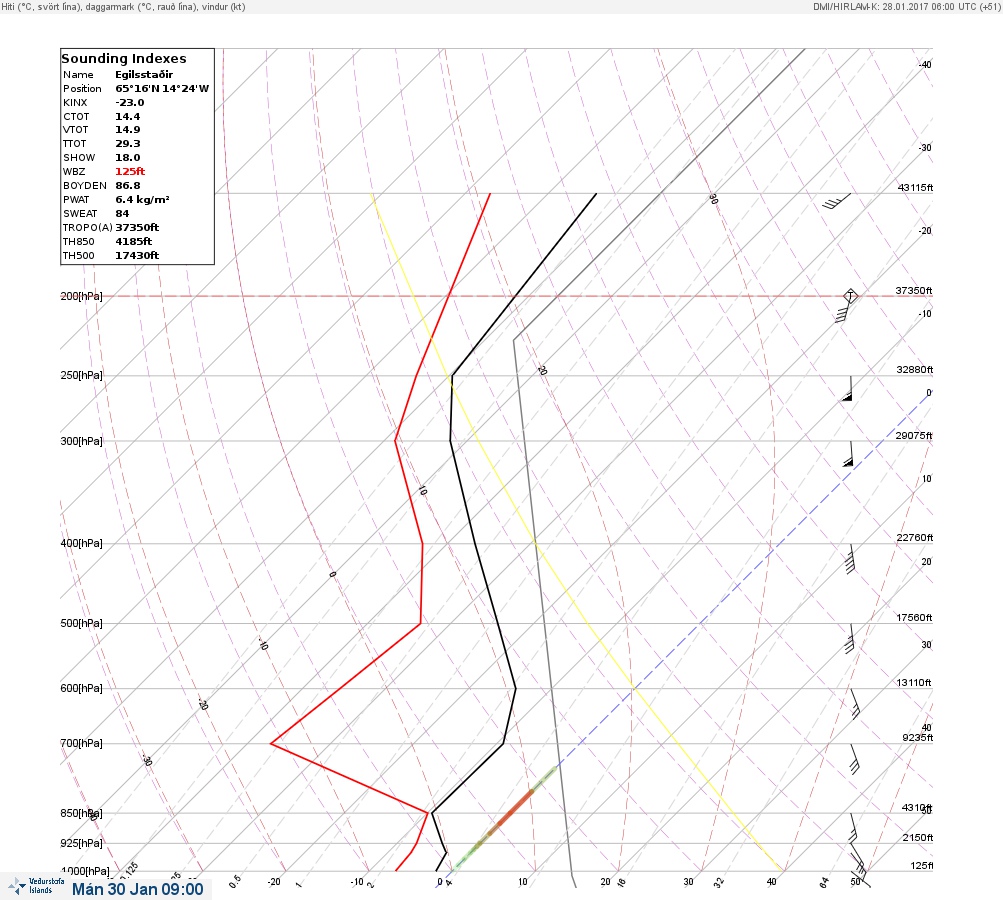Click the wind barb at the 400 hPa level

pos(850,559)
